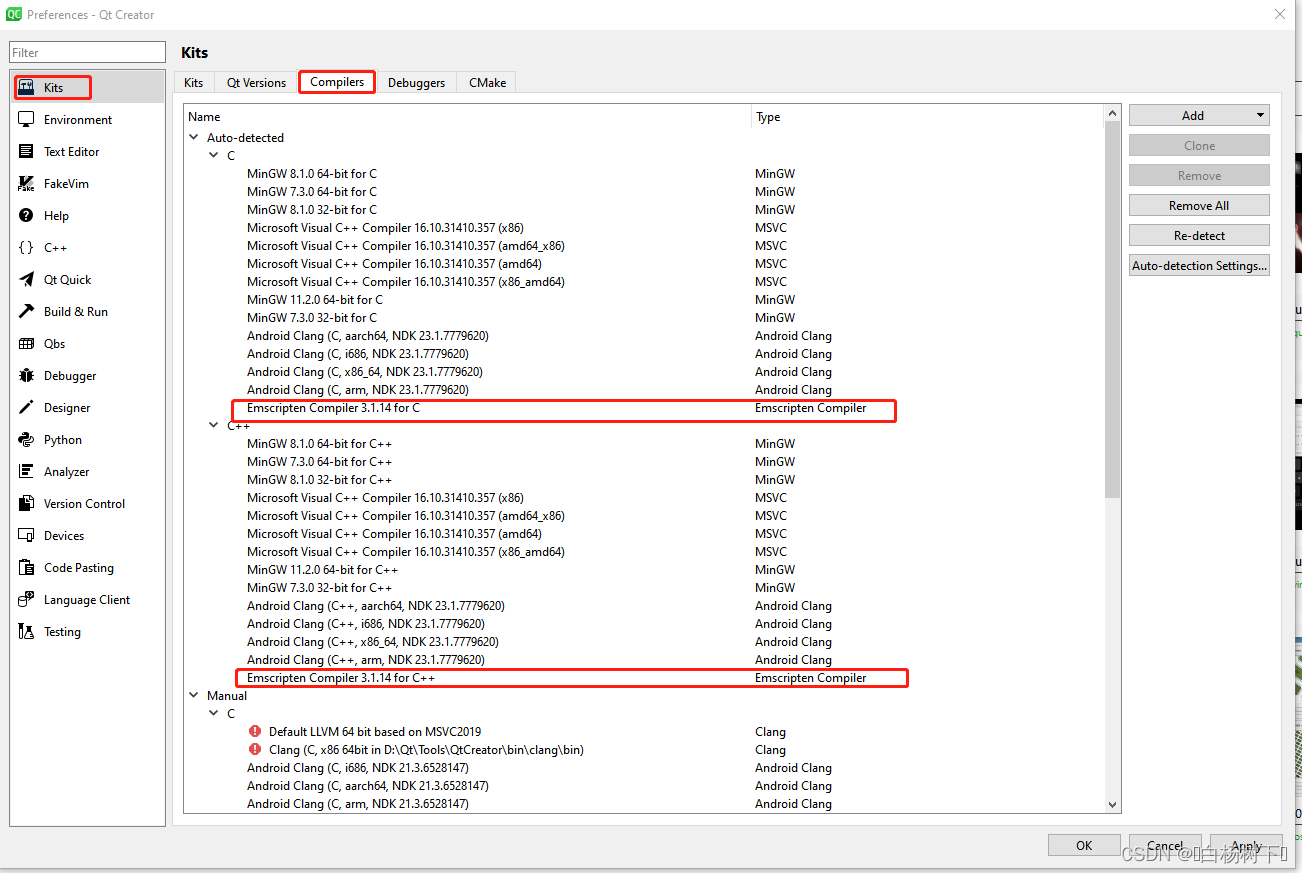Select the Environment monitor icon
The image size is (1302, 873).
(27, 119)
